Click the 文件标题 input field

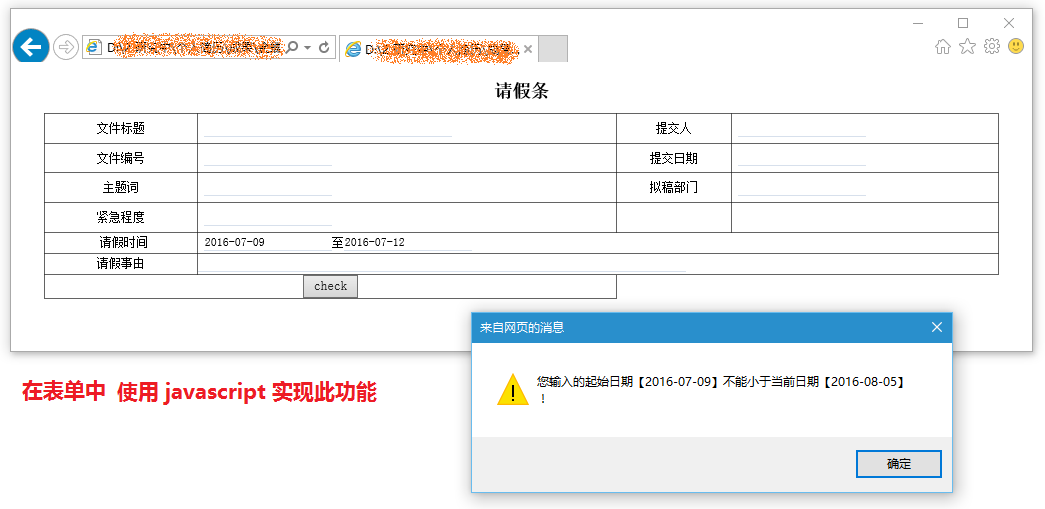pyautogui.click(x=328, y=128)
